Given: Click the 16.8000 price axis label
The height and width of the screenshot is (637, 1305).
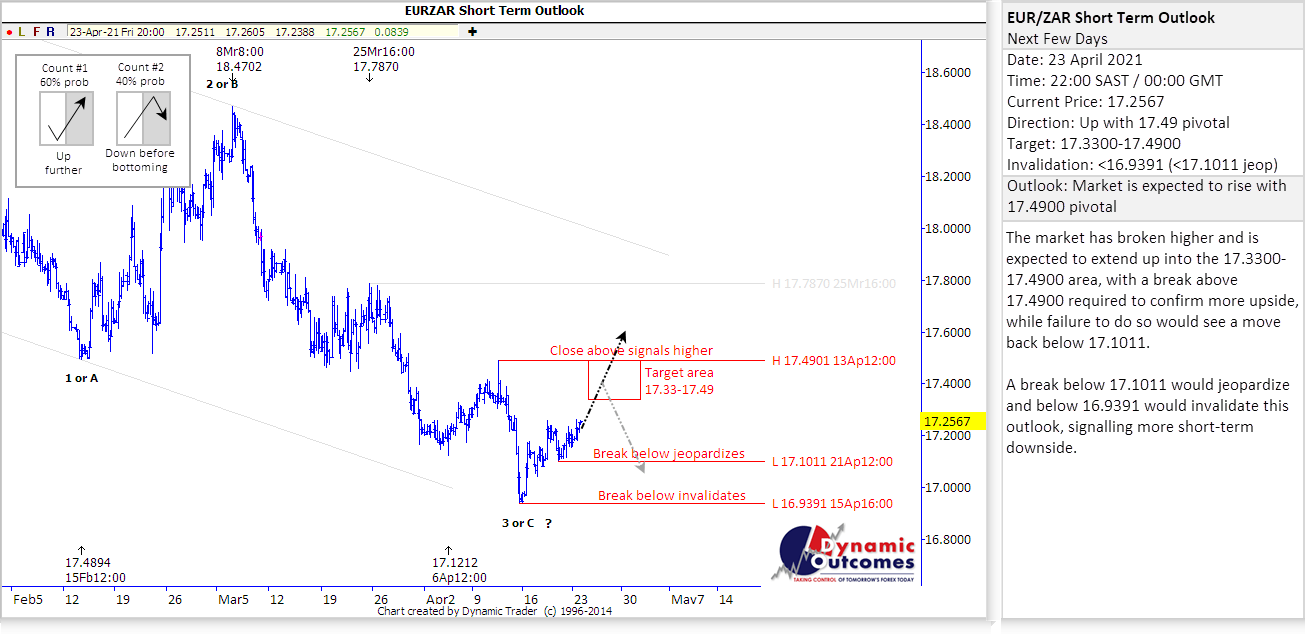Looking at the screenshot, I should tap(947, 540).
